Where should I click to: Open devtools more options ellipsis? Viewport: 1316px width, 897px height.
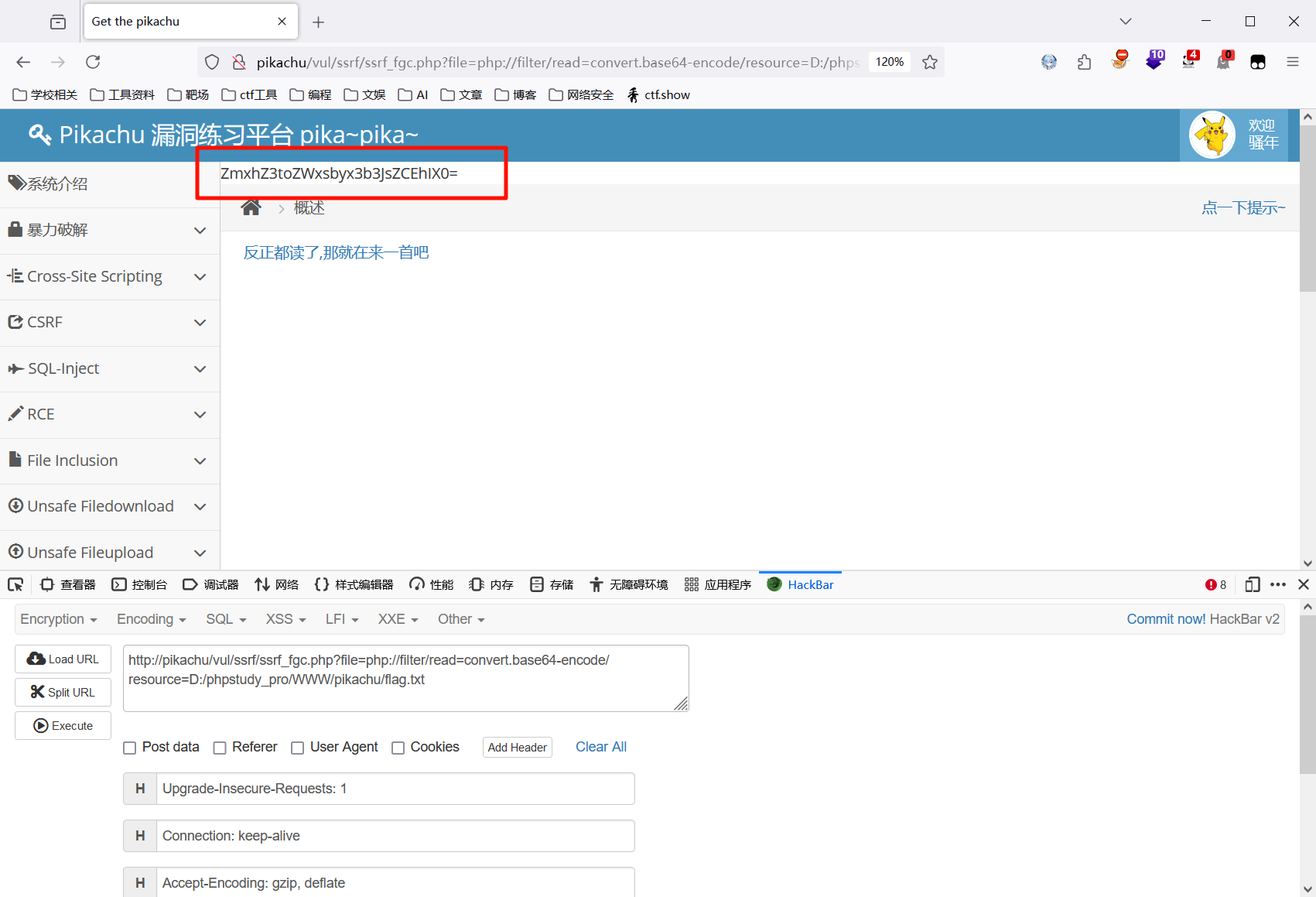1278,584
